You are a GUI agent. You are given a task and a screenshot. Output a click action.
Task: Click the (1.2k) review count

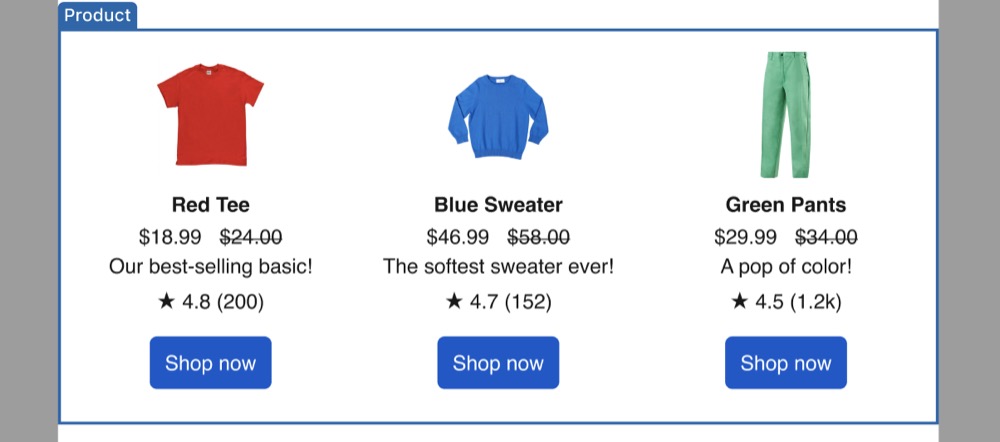point(815,301)
